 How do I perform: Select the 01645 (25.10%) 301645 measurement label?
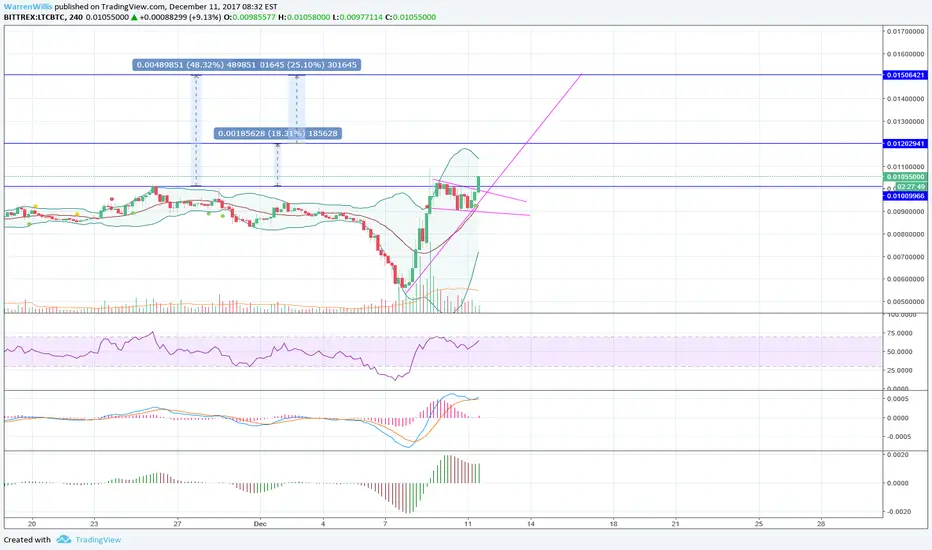pos(308,65)
